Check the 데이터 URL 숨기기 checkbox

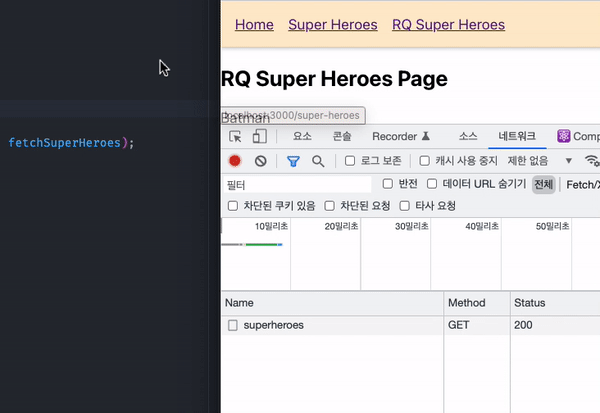click(x=432, y=184)
